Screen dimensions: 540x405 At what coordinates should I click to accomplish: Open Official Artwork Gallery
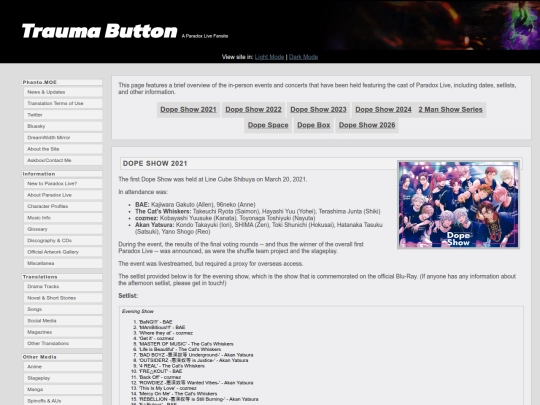pyautogui.click(x=63, y=252)
